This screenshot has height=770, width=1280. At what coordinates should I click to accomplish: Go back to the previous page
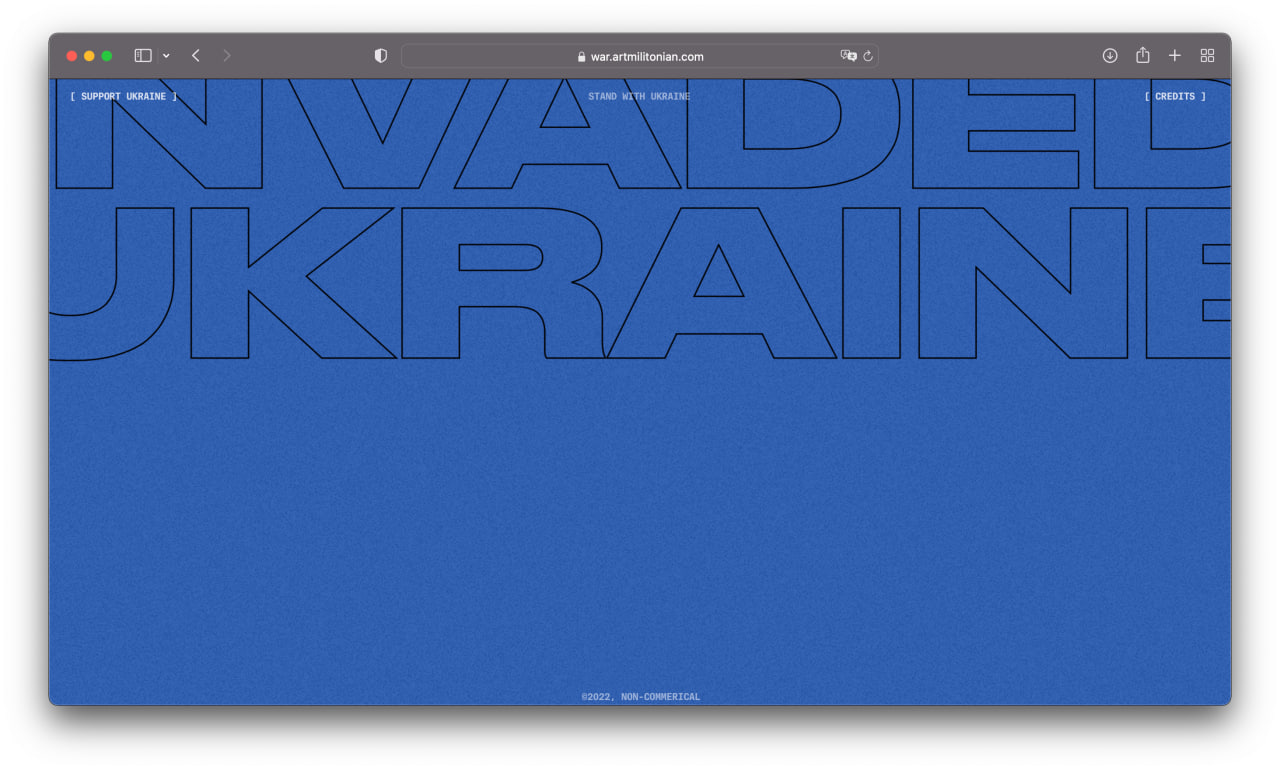pos(196,56)
